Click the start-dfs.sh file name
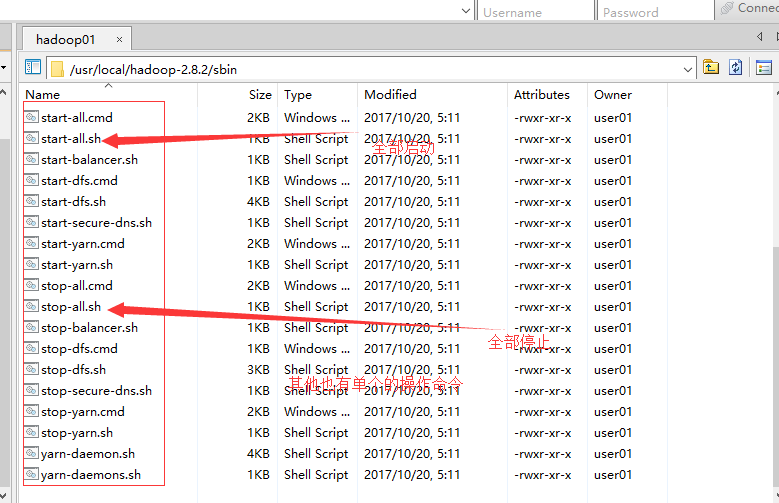779x503 pixels. tap(74, 202)
